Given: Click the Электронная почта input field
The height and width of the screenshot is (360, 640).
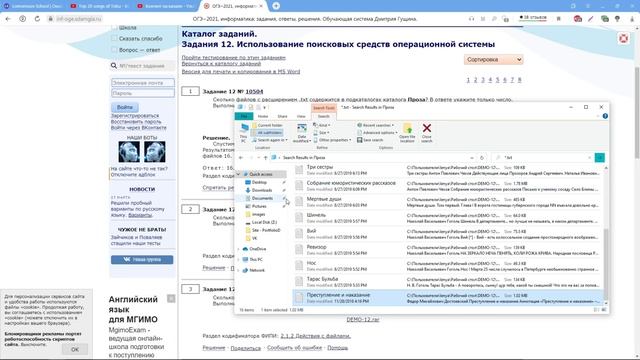Looking at the screenshot, I should click(x=142, y=83).
